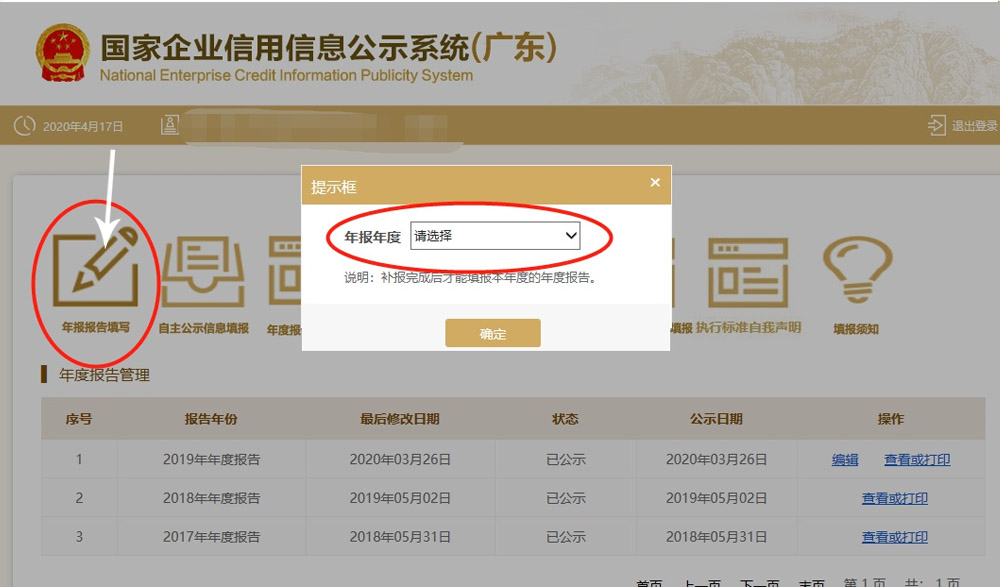Click 编辑 link for 2019 annual report

[845, 460]
